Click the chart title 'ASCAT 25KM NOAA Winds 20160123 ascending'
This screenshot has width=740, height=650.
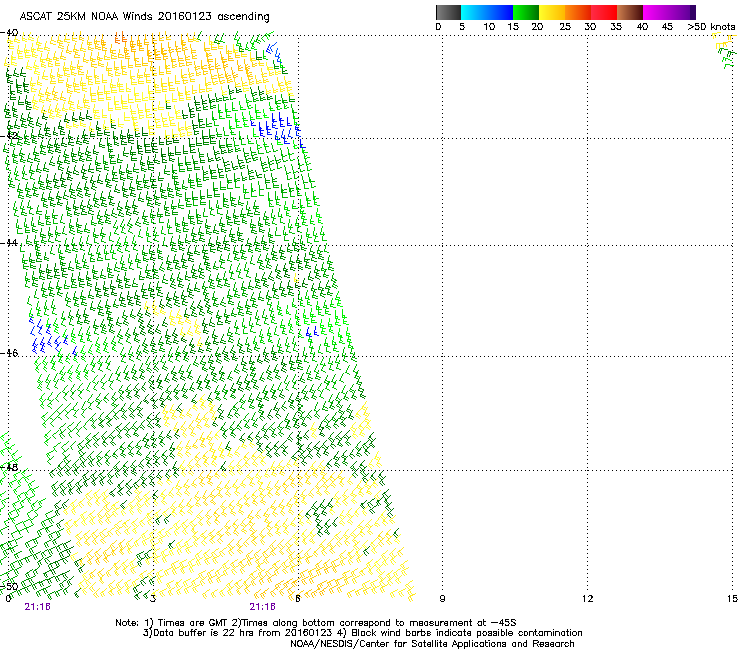144,17
